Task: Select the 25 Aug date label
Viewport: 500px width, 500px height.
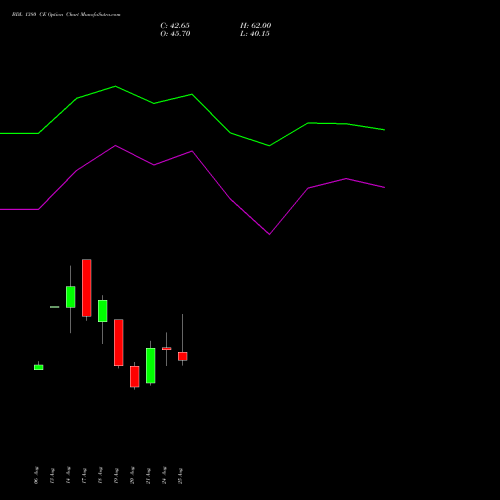Action: (x=180, y=475)
